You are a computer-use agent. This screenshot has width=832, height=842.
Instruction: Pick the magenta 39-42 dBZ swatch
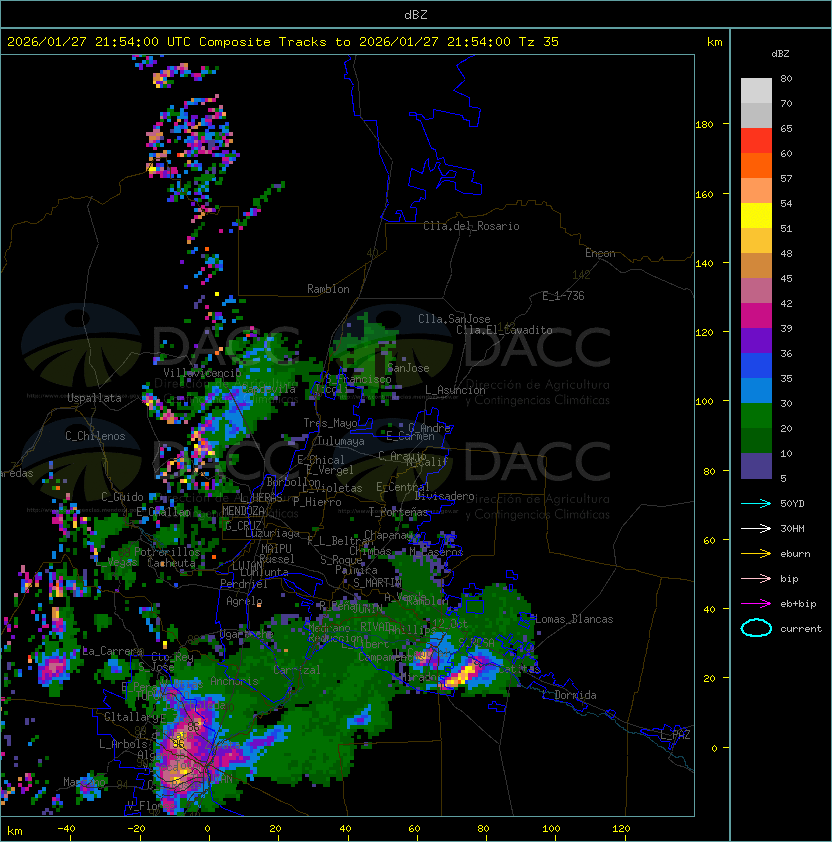pyautogui.click(x=756, y=316)
